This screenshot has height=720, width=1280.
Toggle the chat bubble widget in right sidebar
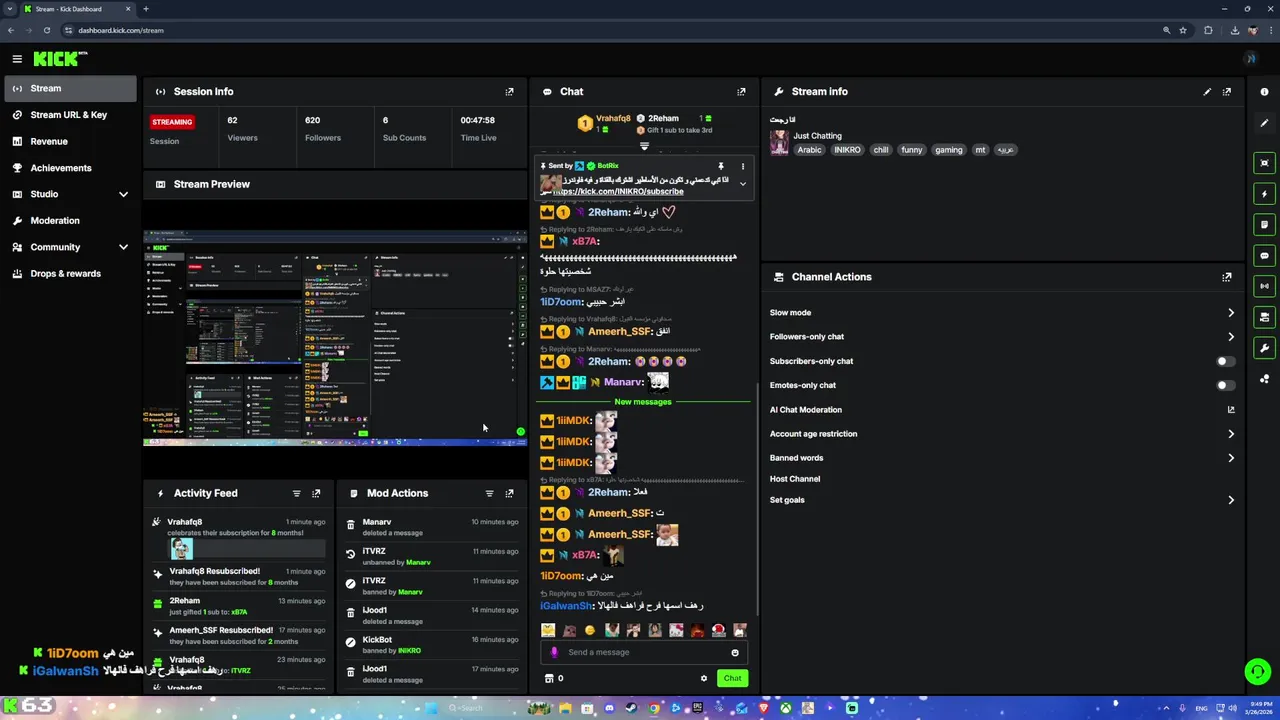1264,256
